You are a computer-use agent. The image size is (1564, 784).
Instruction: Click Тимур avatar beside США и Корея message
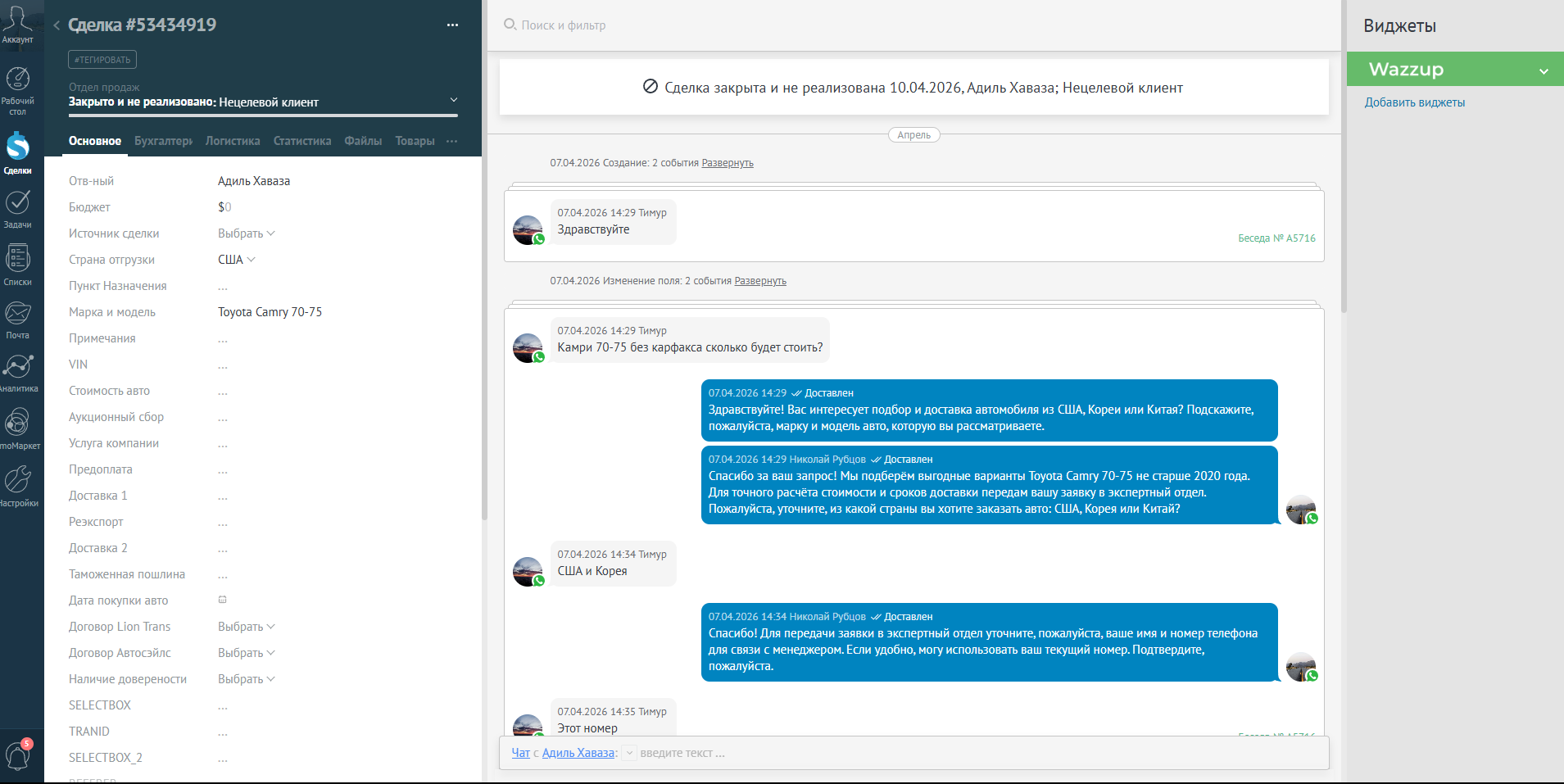[x=528, y=572]
